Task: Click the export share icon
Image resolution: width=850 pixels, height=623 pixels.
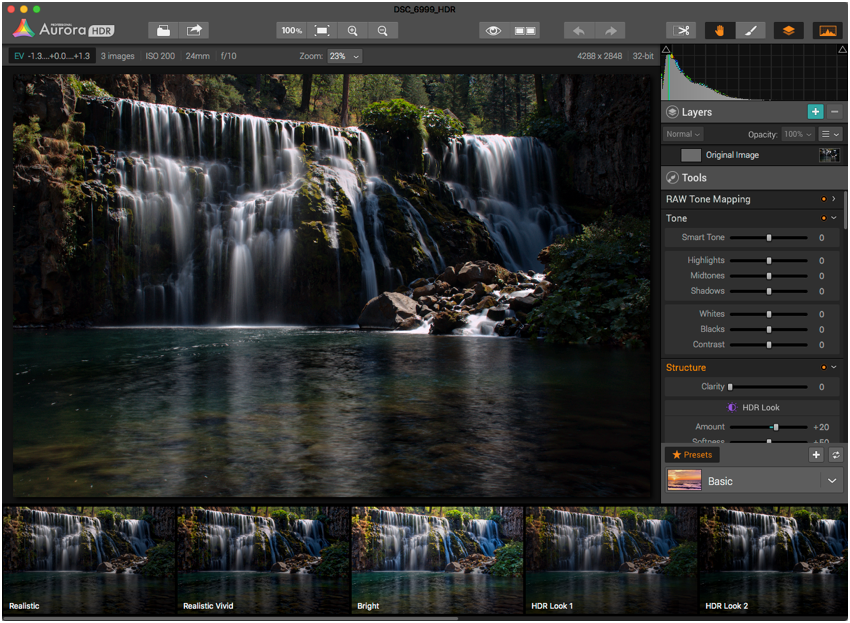Action: [194, 31]
